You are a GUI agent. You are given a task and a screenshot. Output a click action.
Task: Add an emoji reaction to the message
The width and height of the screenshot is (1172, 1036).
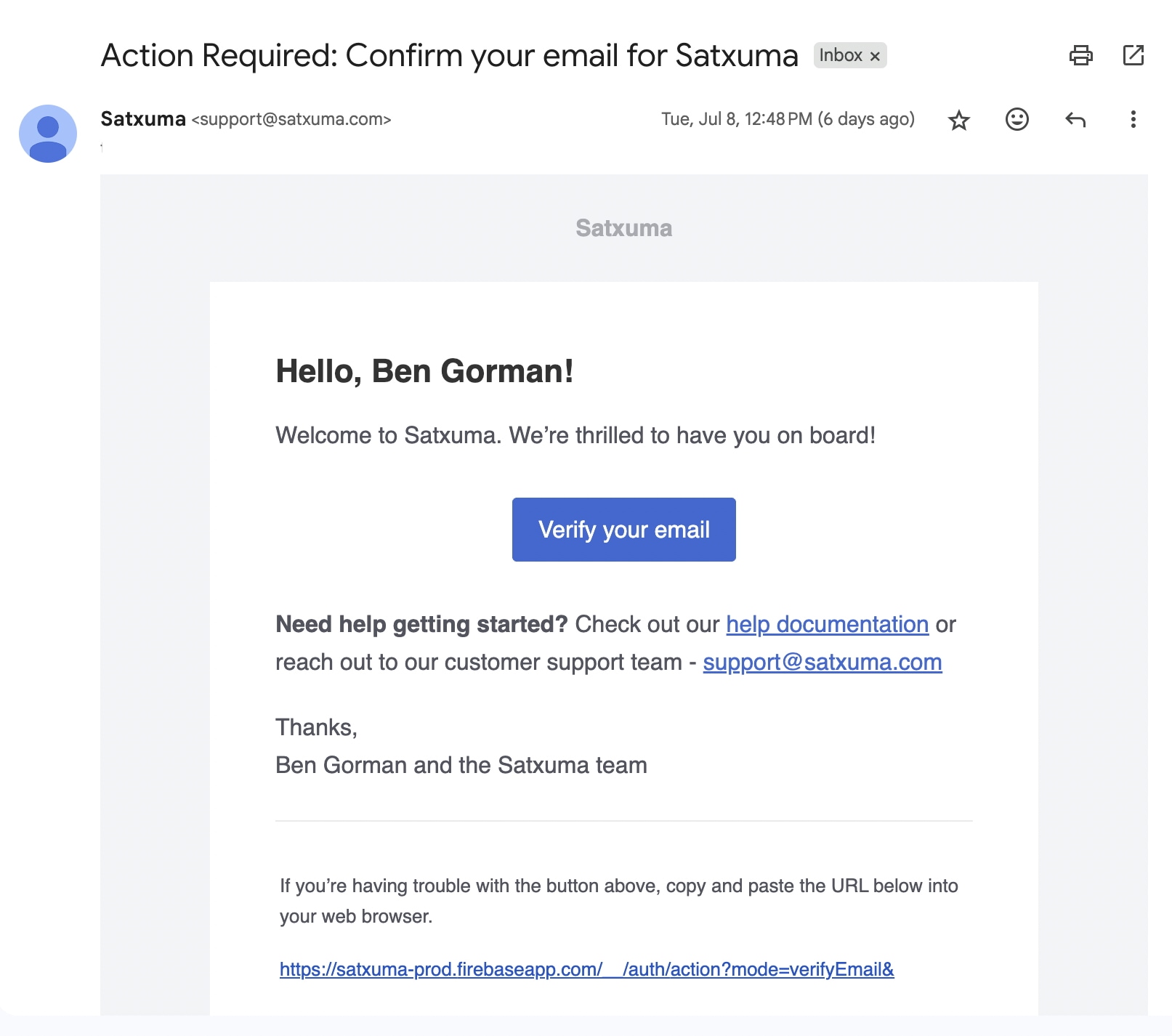[x=1017, y=120]
